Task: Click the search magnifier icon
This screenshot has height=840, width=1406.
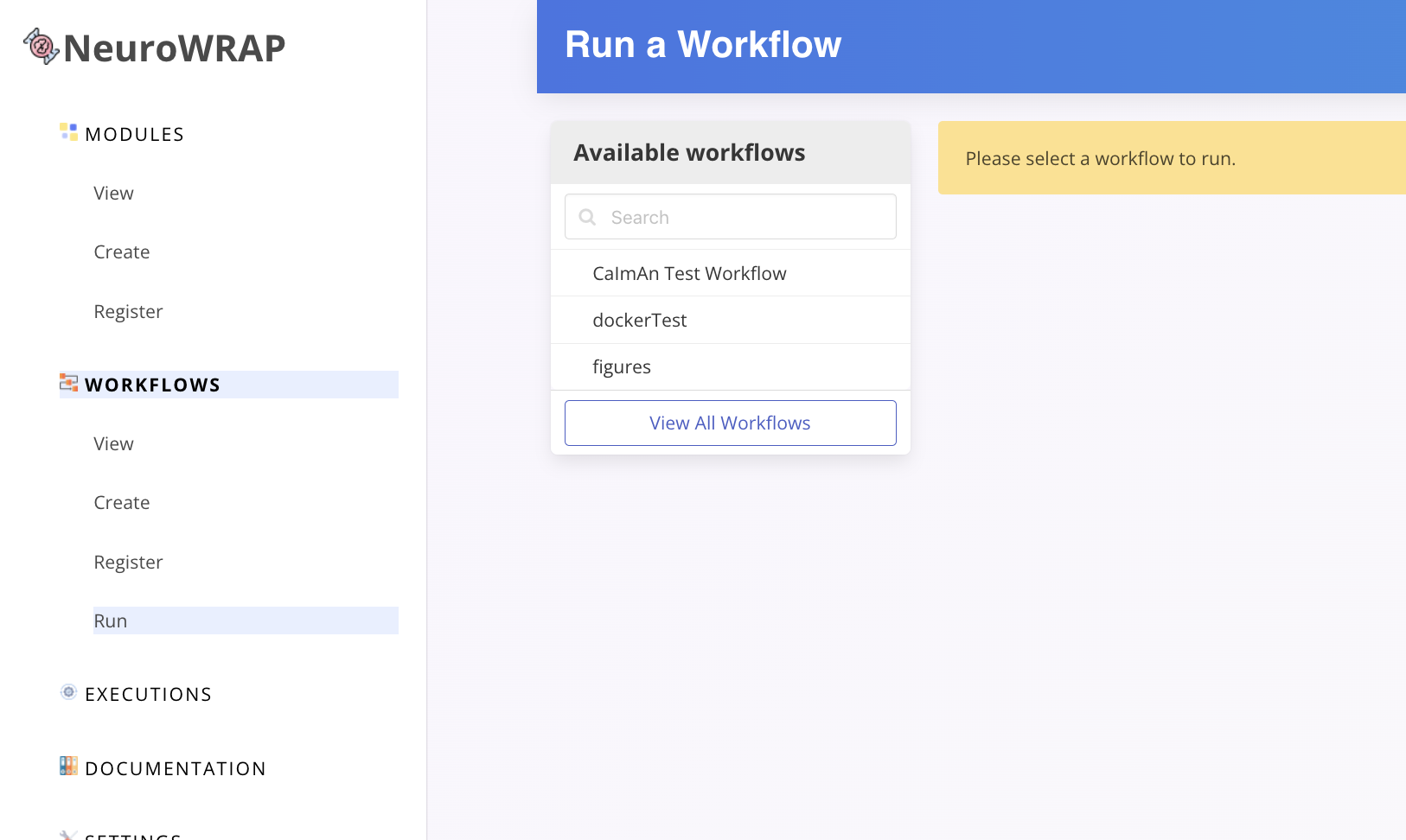Action: [x=587, y=217]
